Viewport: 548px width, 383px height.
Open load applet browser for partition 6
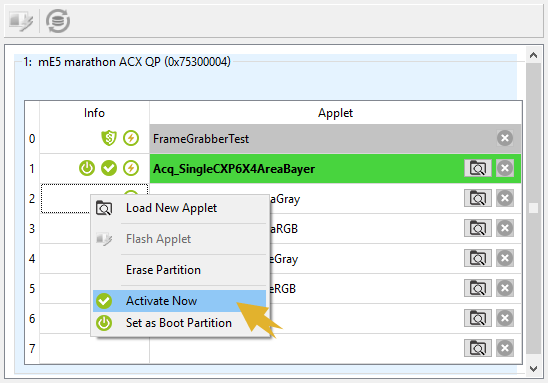pos(477,318)
